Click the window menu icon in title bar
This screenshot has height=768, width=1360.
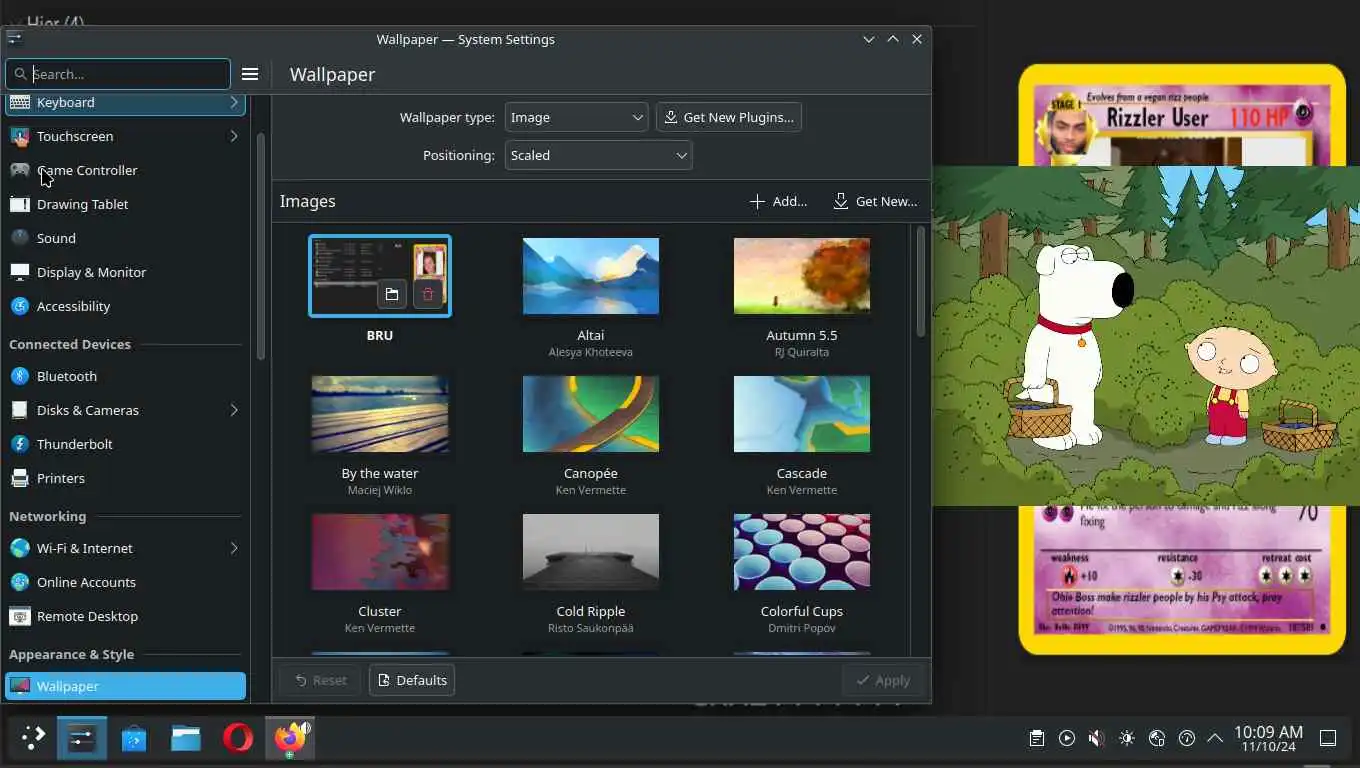pyautogui.click(x=14, y=39)
